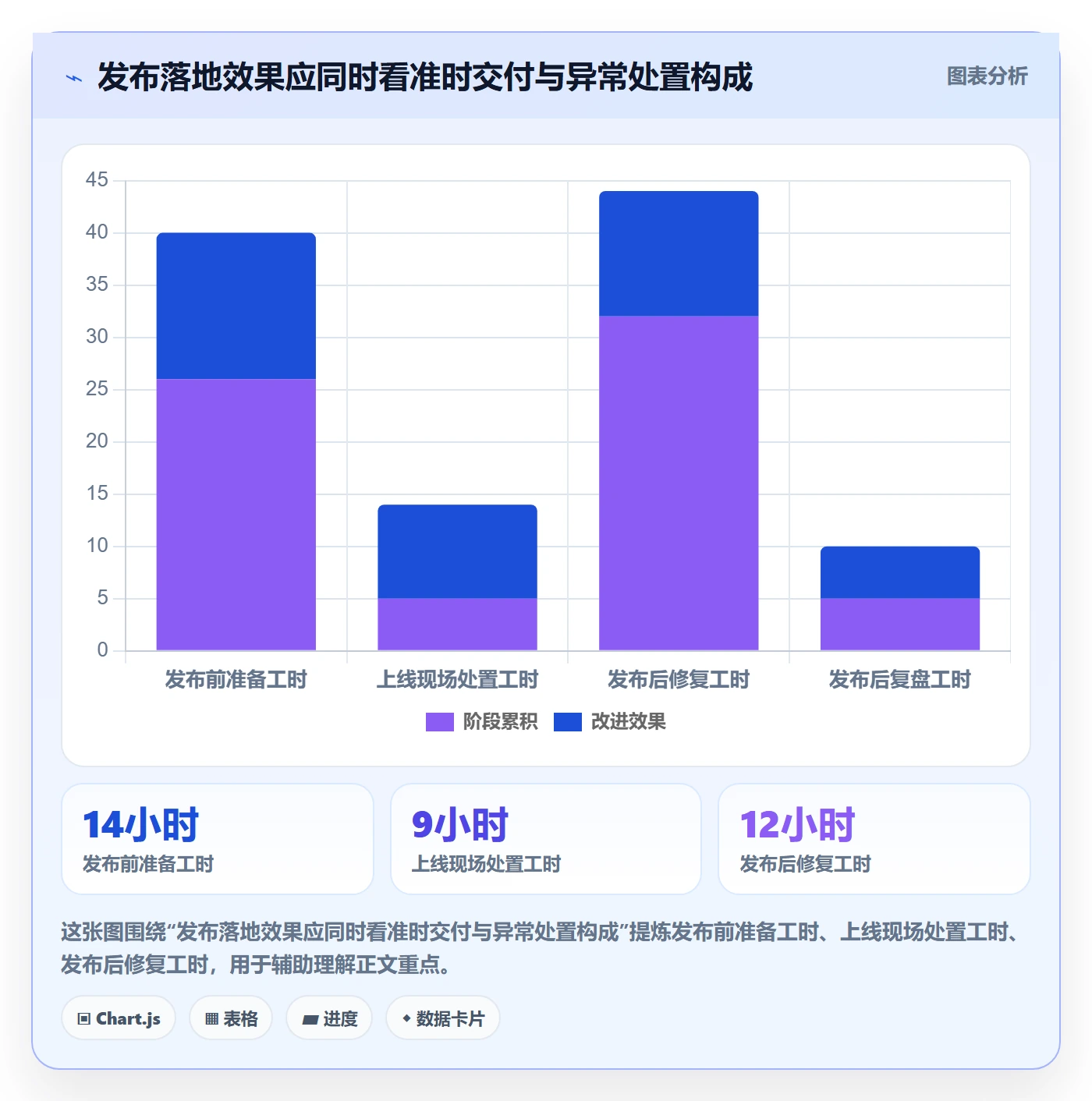Click the purple segment of 发布后复盘工时 bar
The image size is (1092, 1101).
[900, 624]
